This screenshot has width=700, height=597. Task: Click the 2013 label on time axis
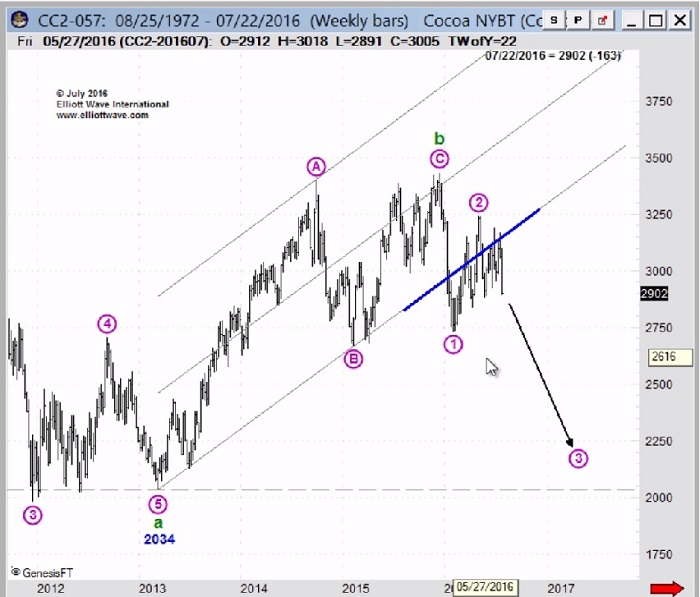(152, 589)
